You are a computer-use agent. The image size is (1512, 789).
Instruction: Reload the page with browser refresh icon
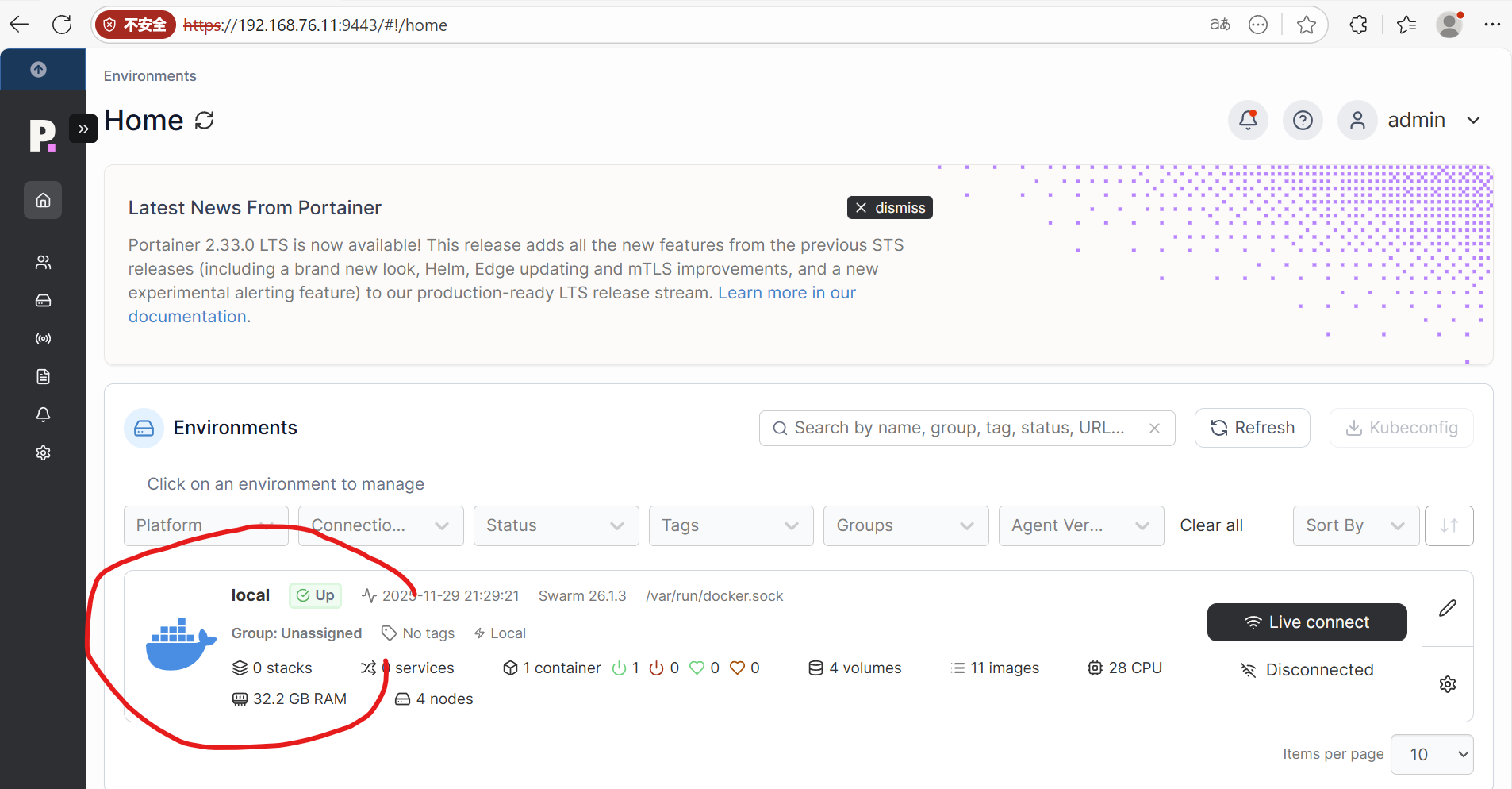tap(62, 25)
